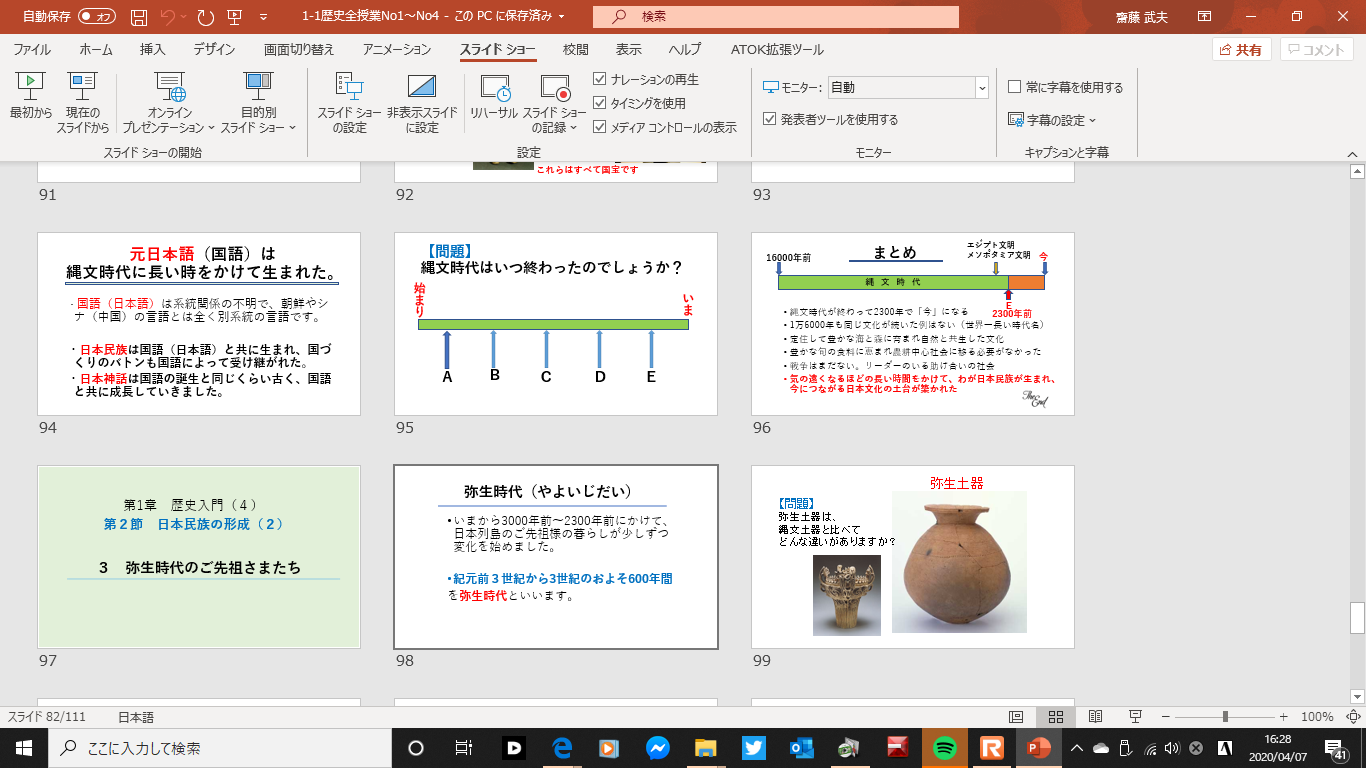Click the Redo arrow in the title bar
This screenshot has width=1366, height=768.
coord(205,17)
